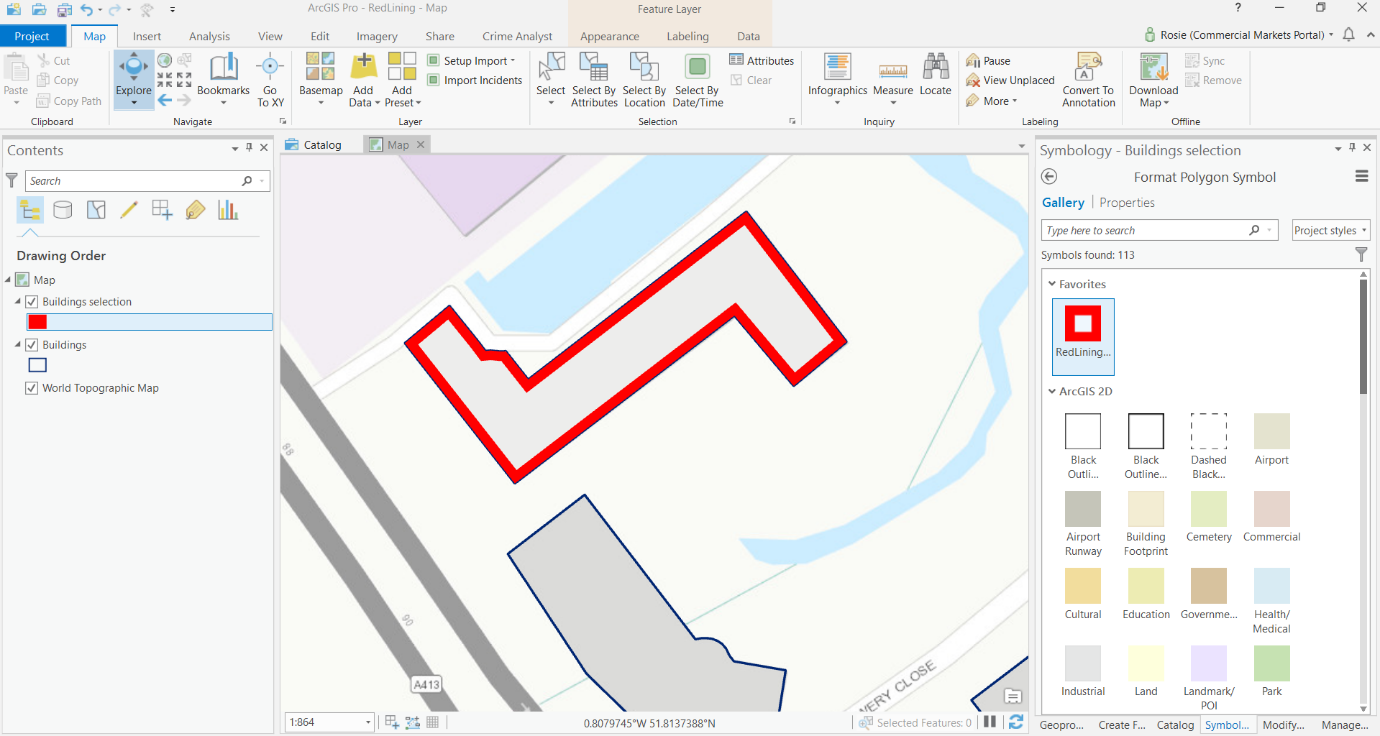Select the RedLining favorite symbol
Image resolution: width=1380 pixels, height=736 pixels.
pos(1083,336)
